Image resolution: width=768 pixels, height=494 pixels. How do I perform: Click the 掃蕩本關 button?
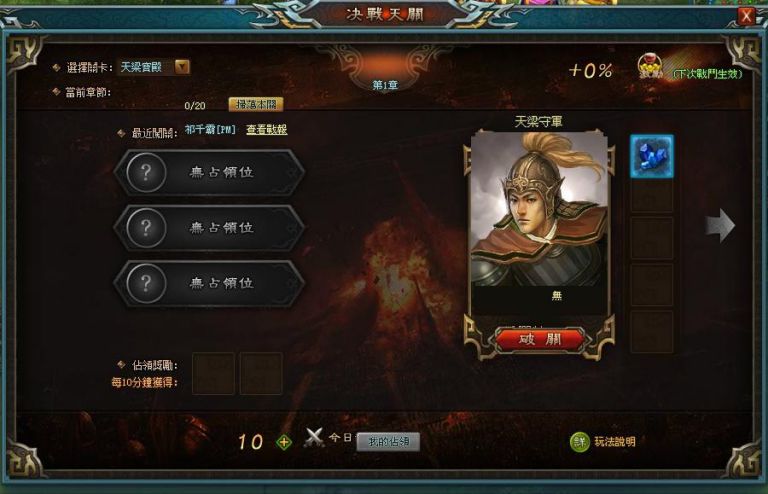(256, 104)
